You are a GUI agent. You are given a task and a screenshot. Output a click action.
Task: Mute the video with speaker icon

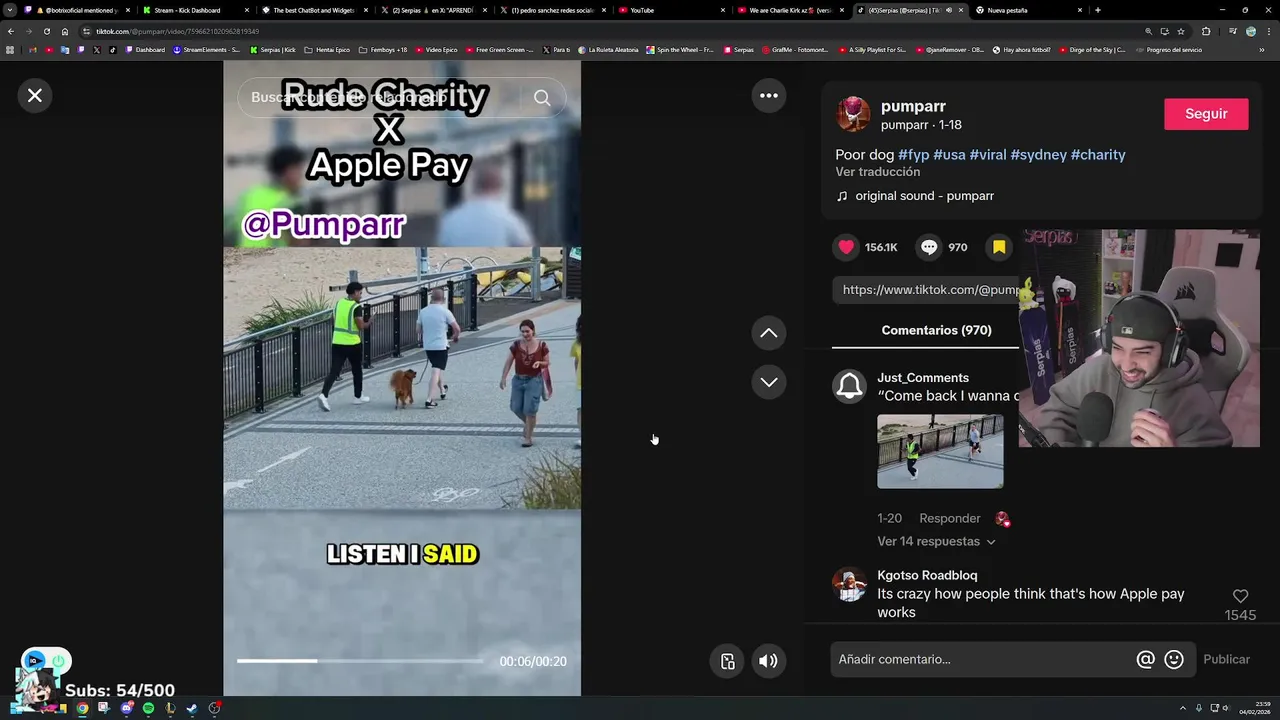(x=768, y=660)
